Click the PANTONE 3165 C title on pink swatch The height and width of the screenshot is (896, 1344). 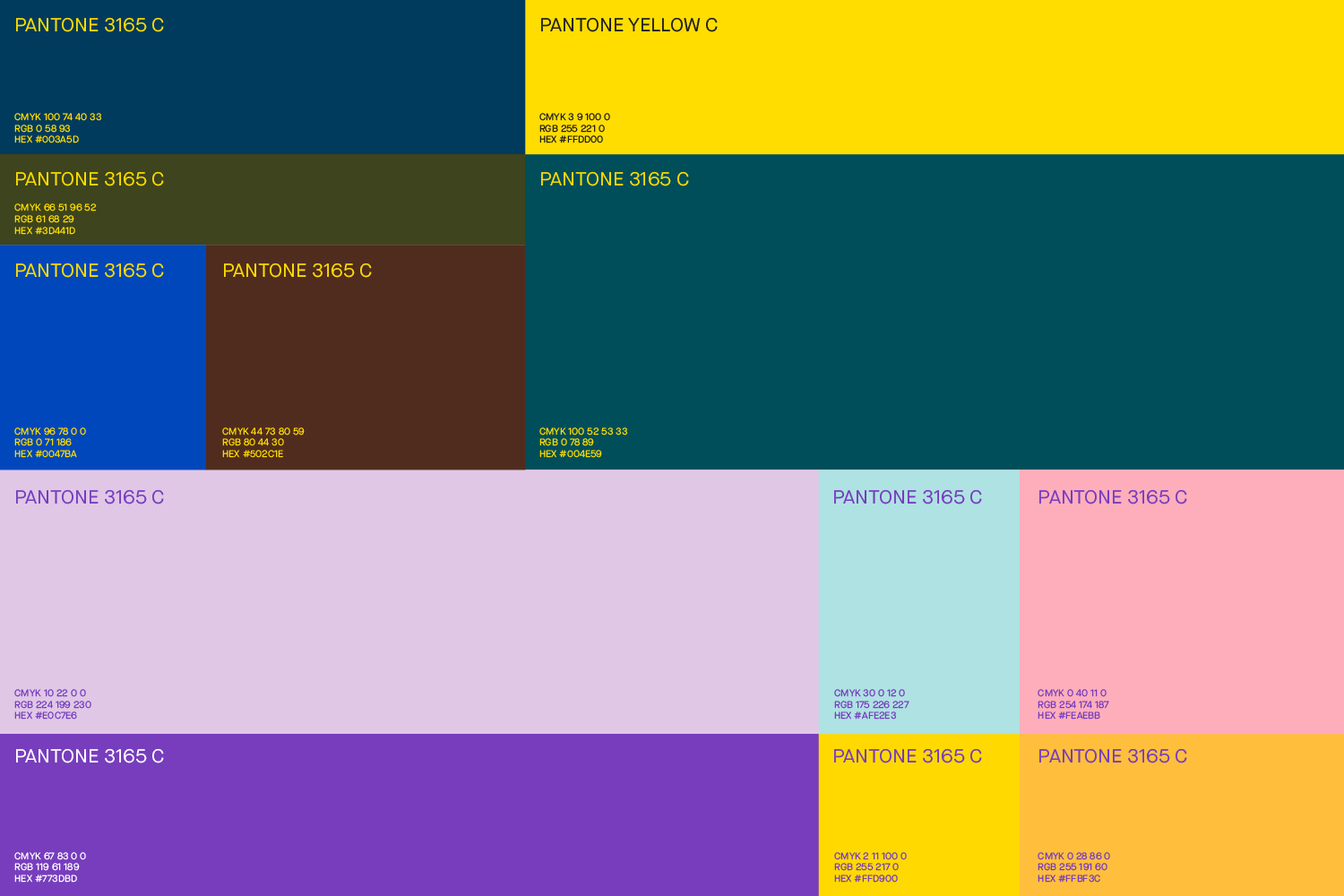point(1112,497)
